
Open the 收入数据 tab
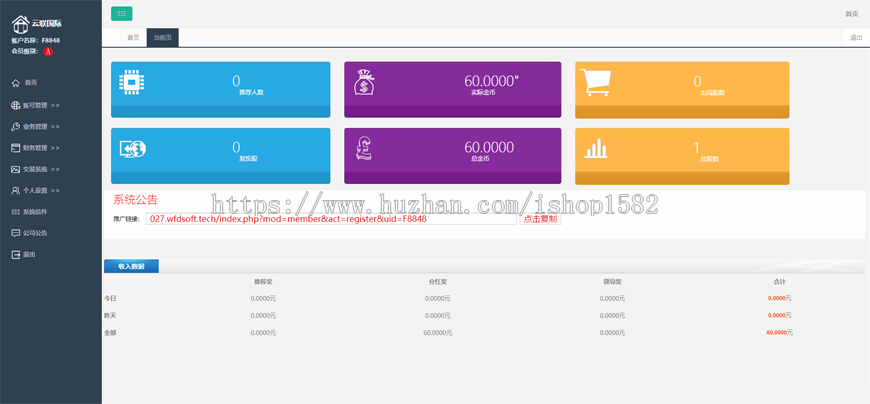pyautogui.click(x=131, y=266)
